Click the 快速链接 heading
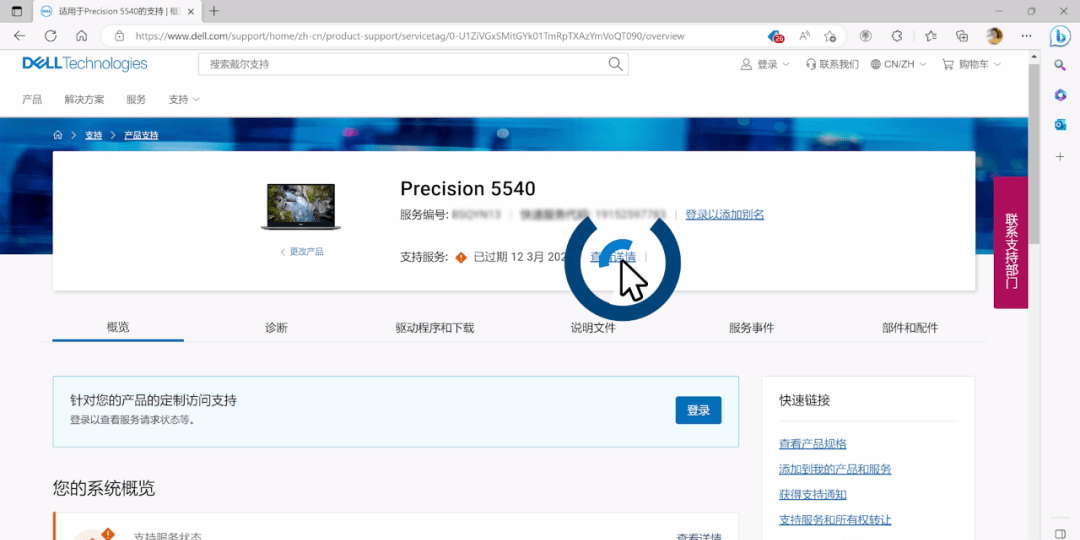 (x=804, y=400)
